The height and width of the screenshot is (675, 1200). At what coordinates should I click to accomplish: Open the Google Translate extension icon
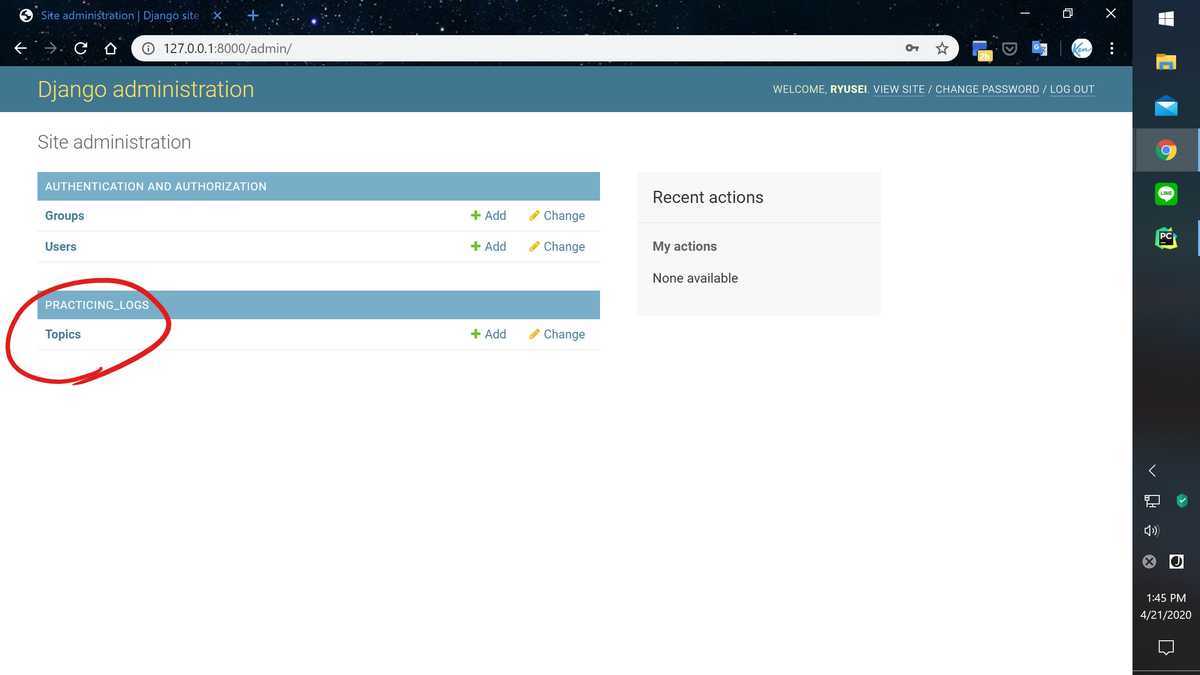(1040, 48)
